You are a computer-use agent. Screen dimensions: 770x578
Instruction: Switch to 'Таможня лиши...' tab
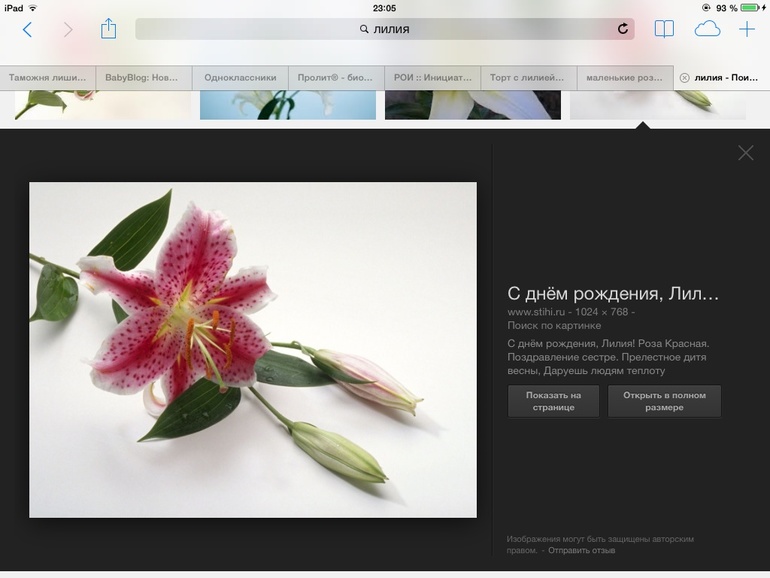point(48,78)
